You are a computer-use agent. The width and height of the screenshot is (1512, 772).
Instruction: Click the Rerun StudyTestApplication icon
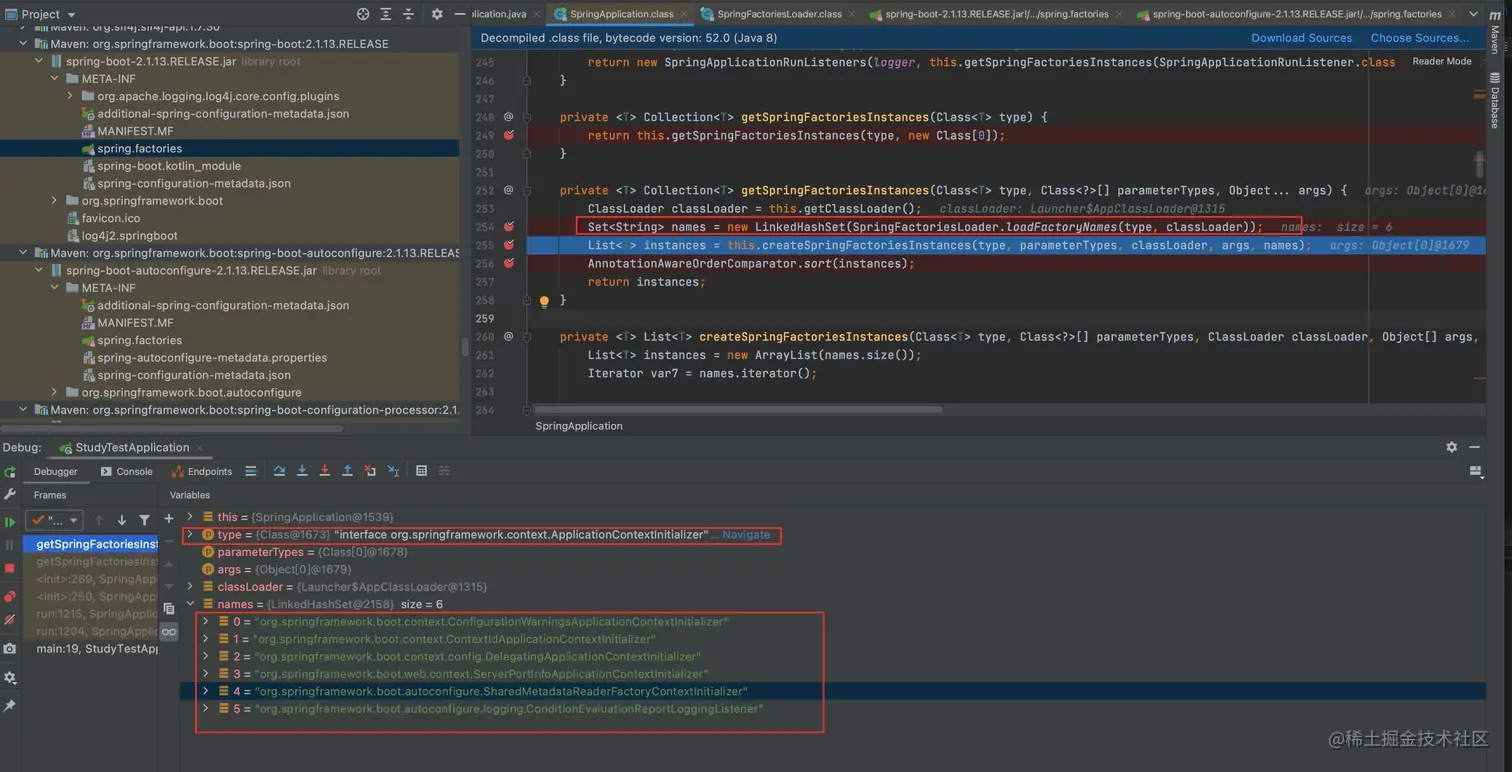click(x=10, y=472)
